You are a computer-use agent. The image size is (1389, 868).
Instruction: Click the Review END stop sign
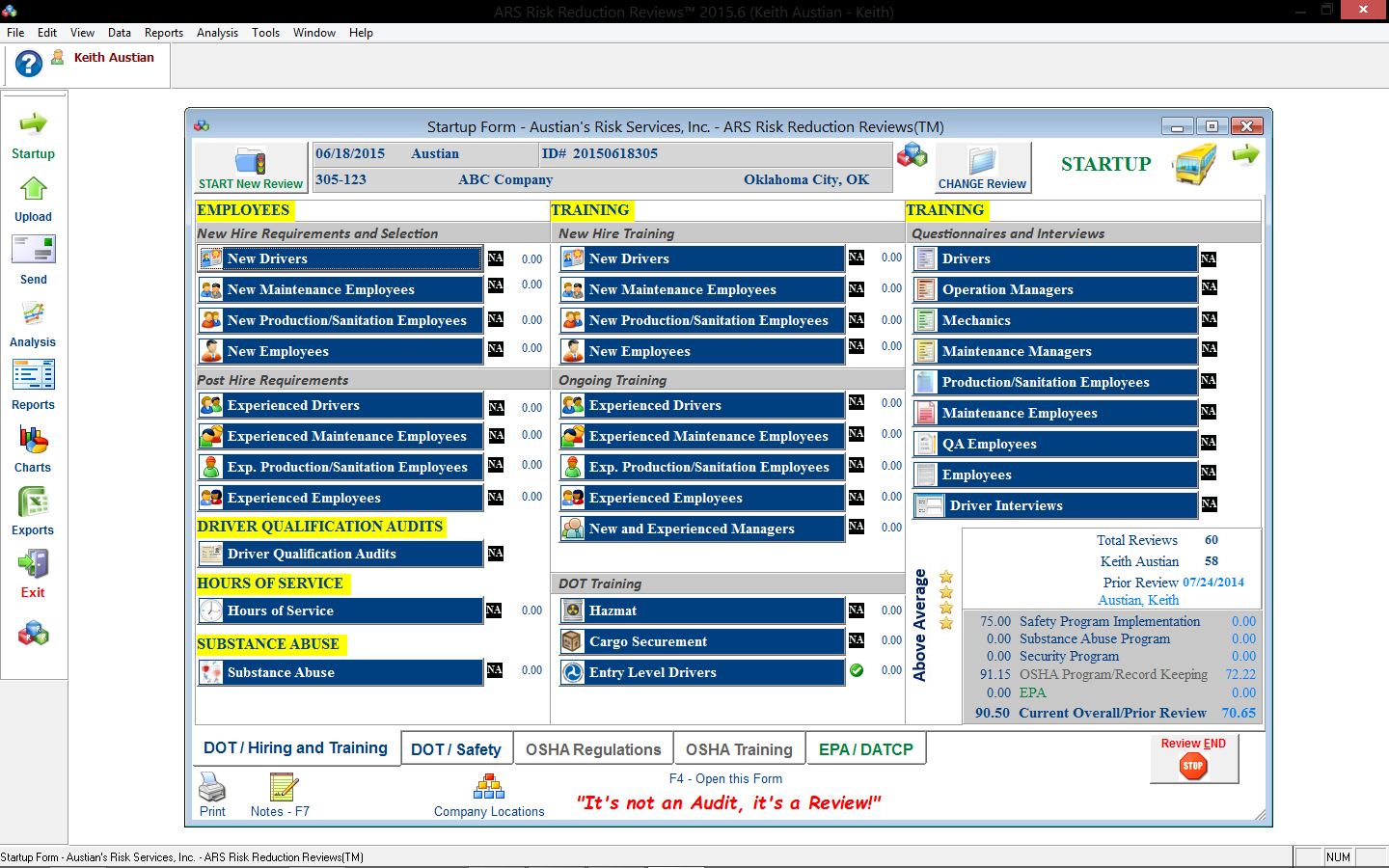click(x=1193, y=767)
